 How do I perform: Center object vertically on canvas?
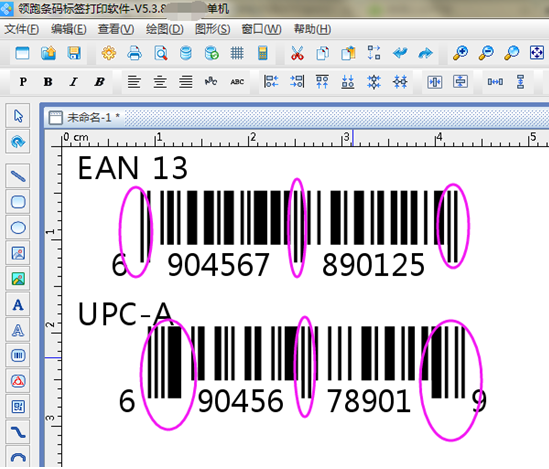[460, 82]
